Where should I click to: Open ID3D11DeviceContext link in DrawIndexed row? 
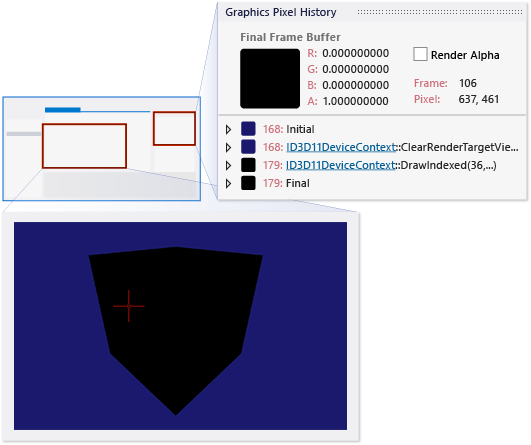(x=341, y=165)
